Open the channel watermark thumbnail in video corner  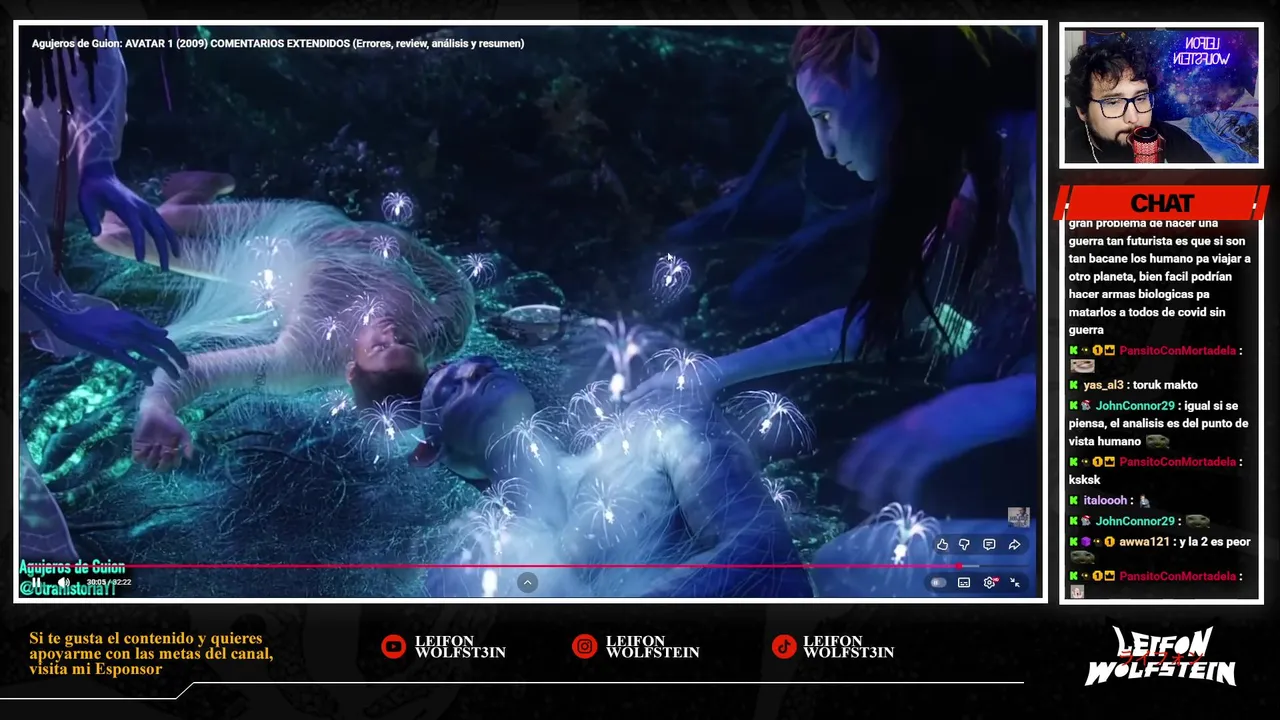1018,517
